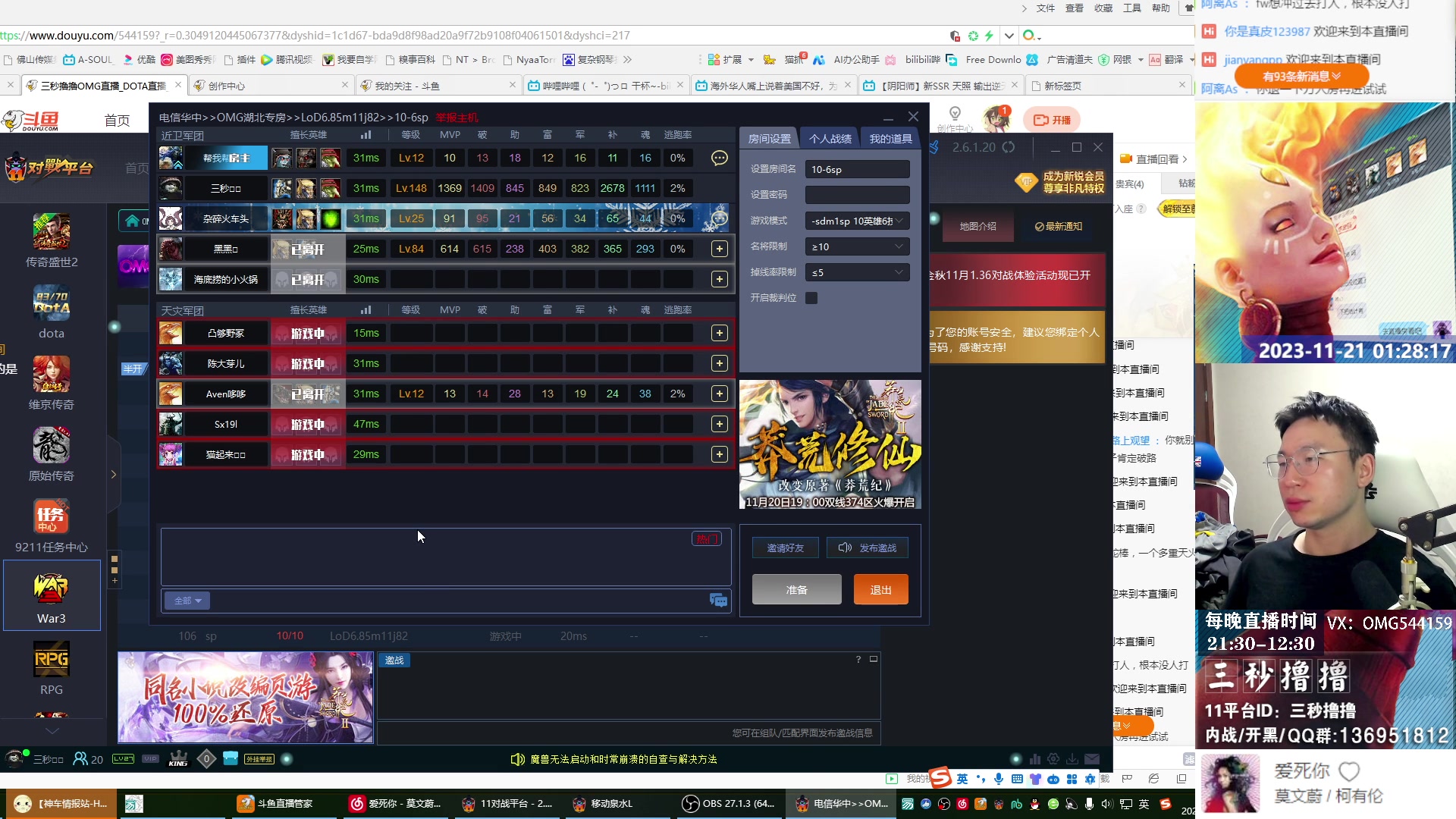Screen dimensions: 1456x819
Task: Click the refresh icon next to version 2.6.1.20
Action: click(x=1009, y=147)
